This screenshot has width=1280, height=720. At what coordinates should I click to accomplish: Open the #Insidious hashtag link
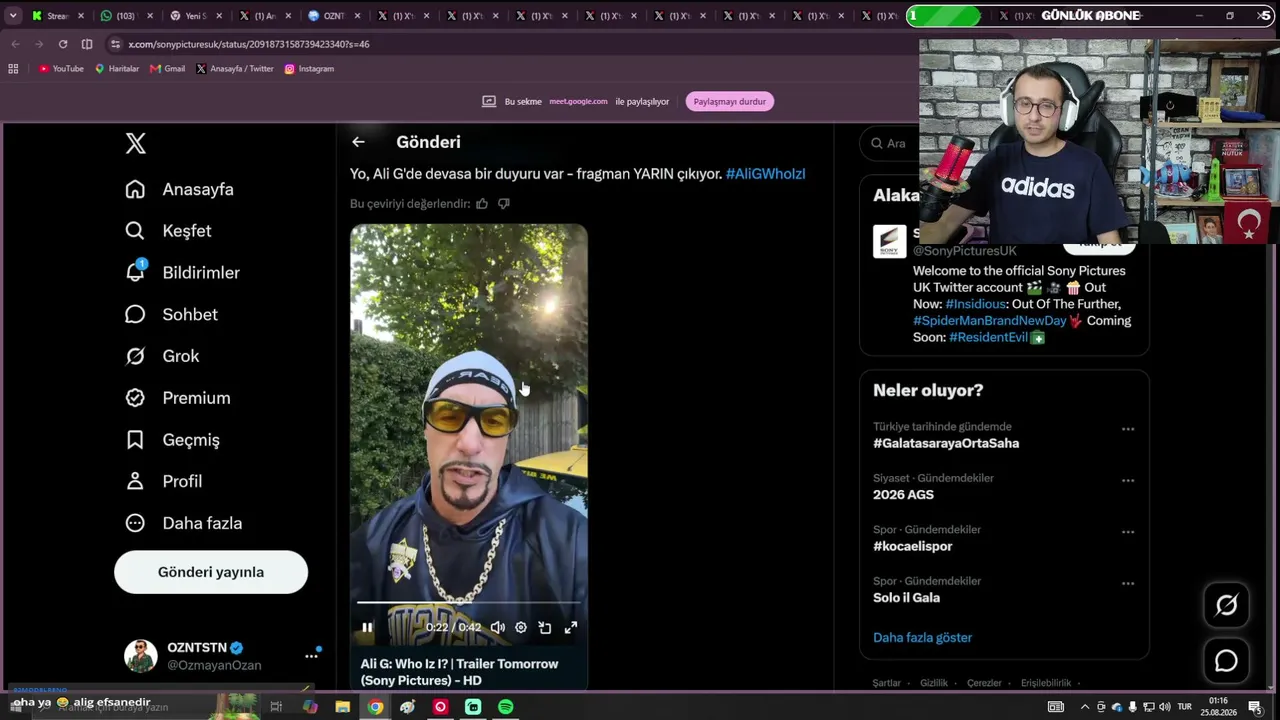[976, 304]
